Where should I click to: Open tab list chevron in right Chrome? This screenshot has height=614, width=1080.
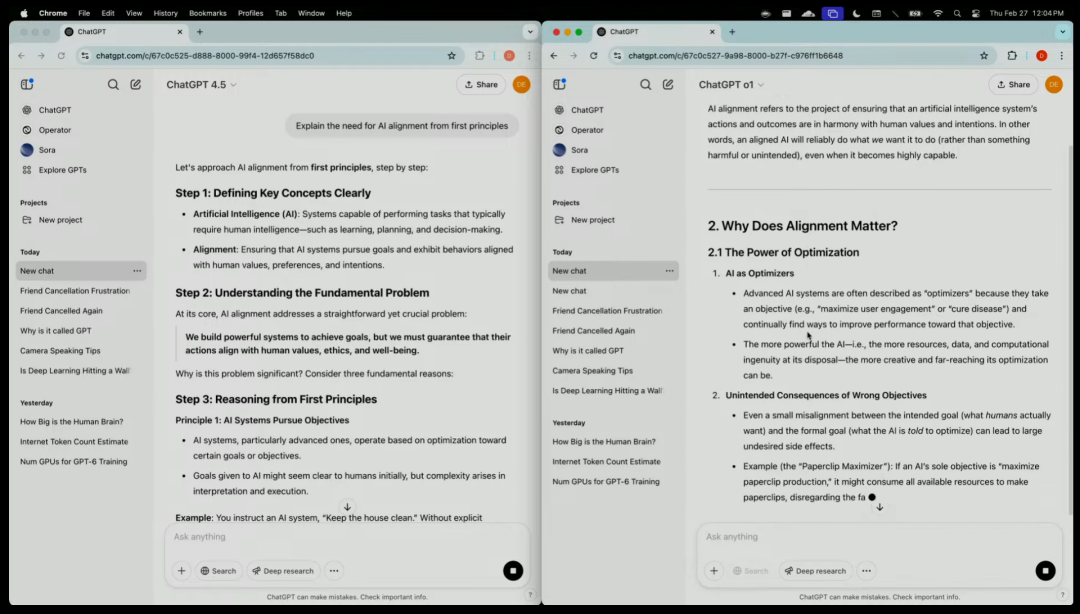pyautogui.click(x=1063, y=32)
